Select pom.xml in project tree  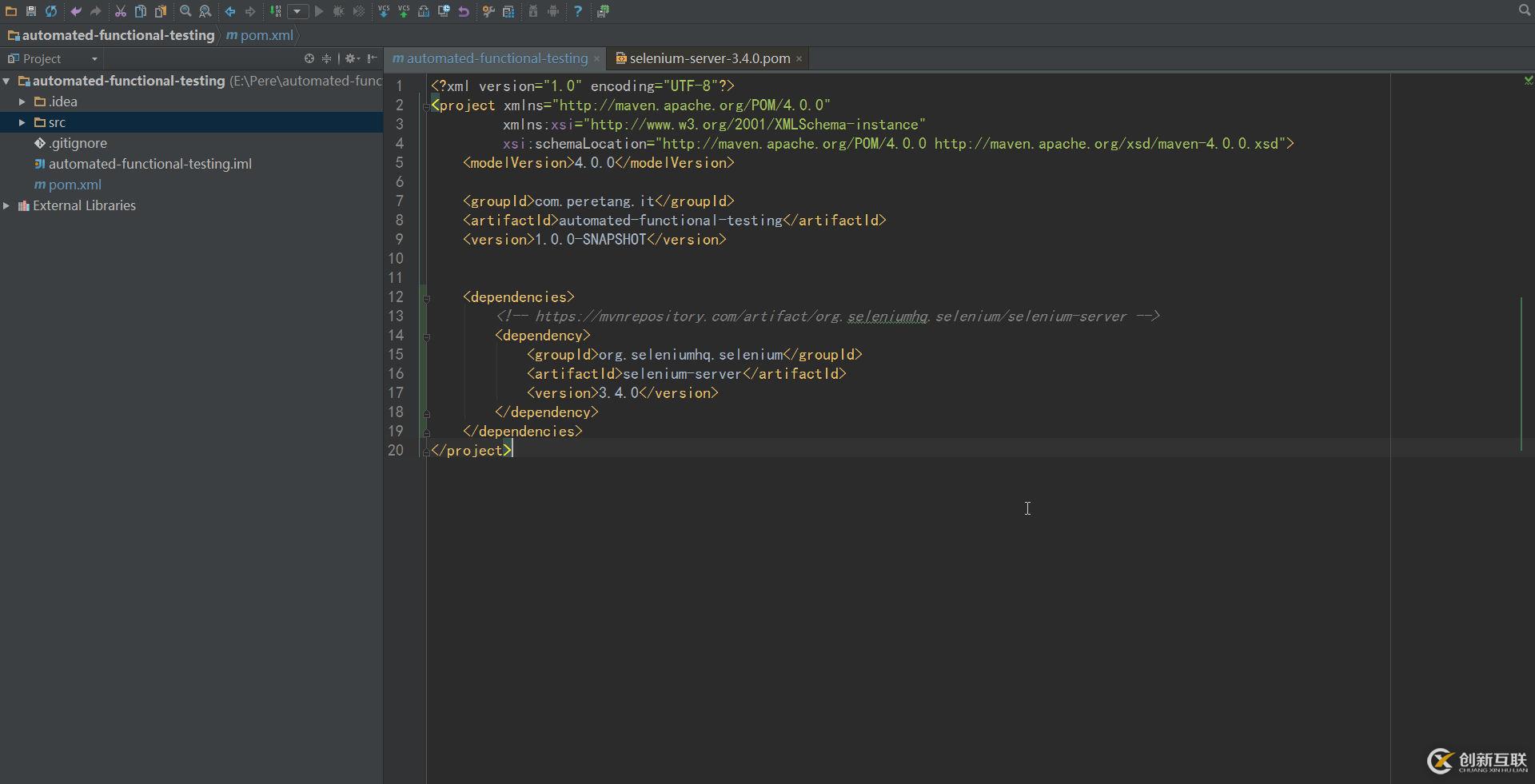tap(68, 185)
